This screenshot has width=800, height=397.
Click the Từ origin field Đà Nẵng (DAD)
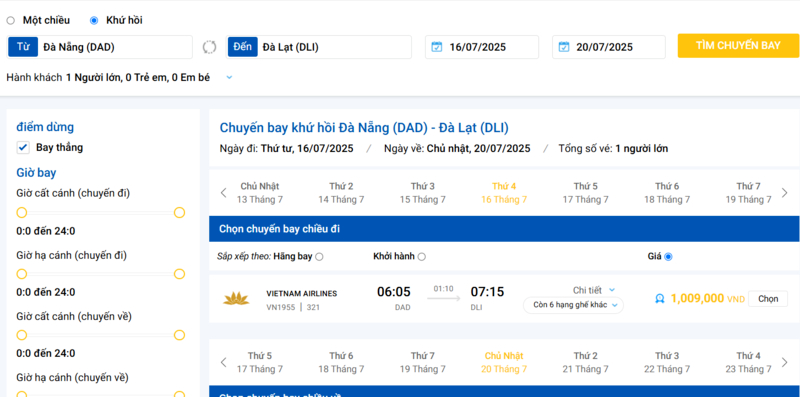(99, 47)
